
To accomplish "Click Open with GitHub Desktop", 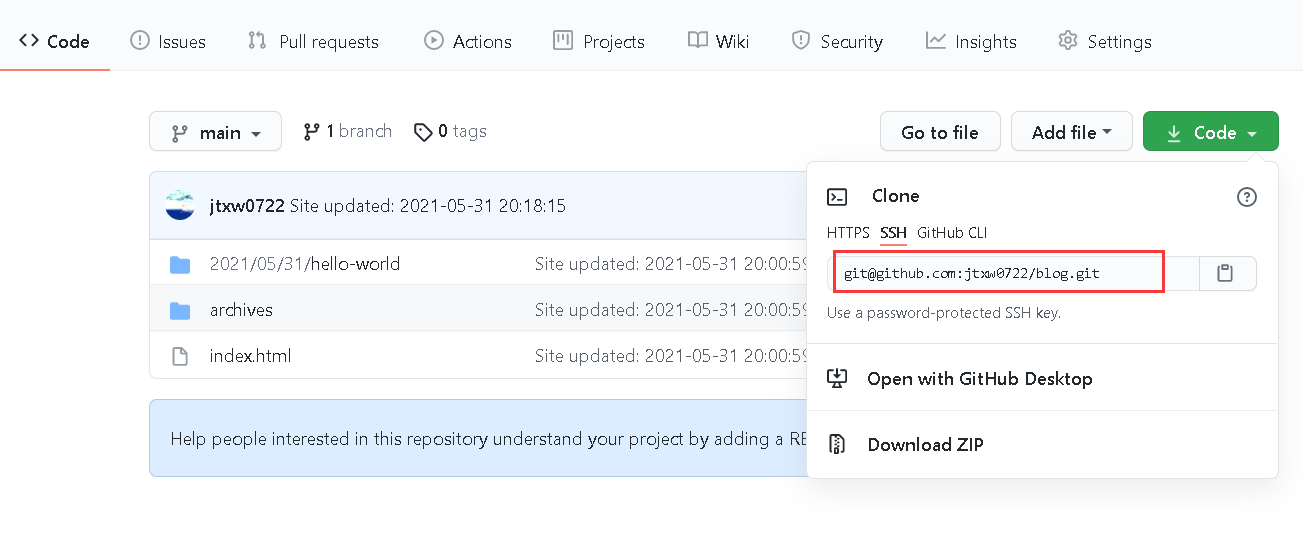I will point(979,379).
